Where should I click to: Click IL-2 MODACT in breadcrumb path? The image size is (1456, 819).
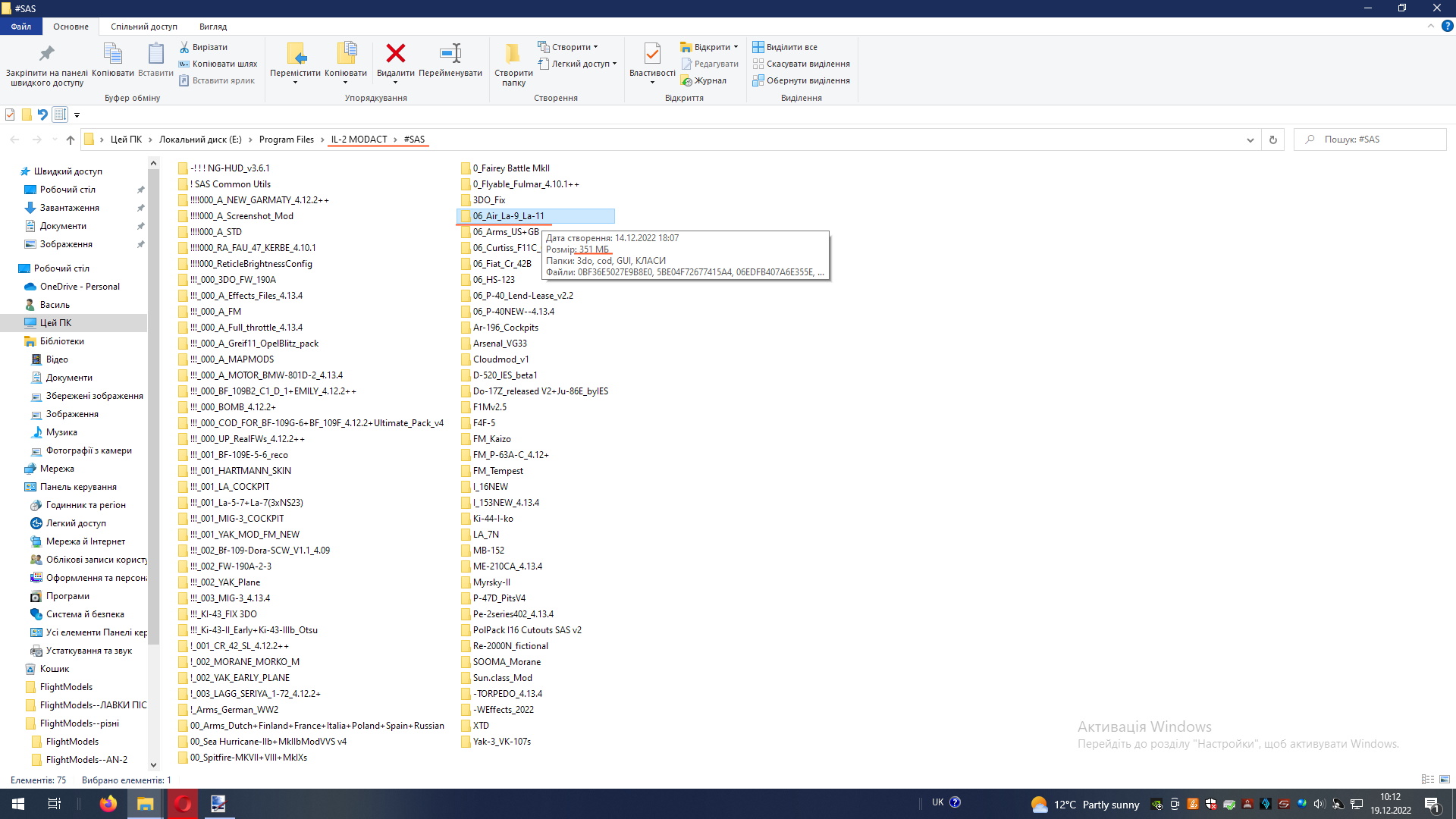359,140
